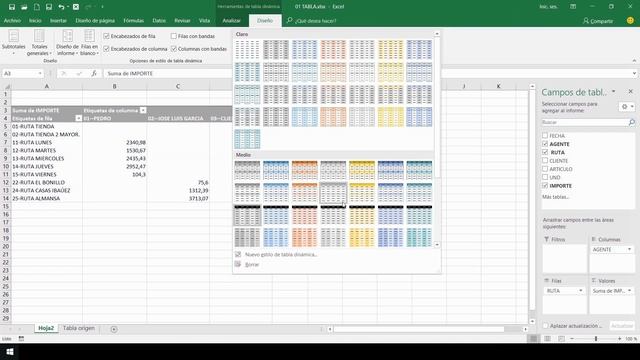Select the cell 12-RUTA MARTES
This screenshot has height=360, width=640.
(x=47, y=151)
